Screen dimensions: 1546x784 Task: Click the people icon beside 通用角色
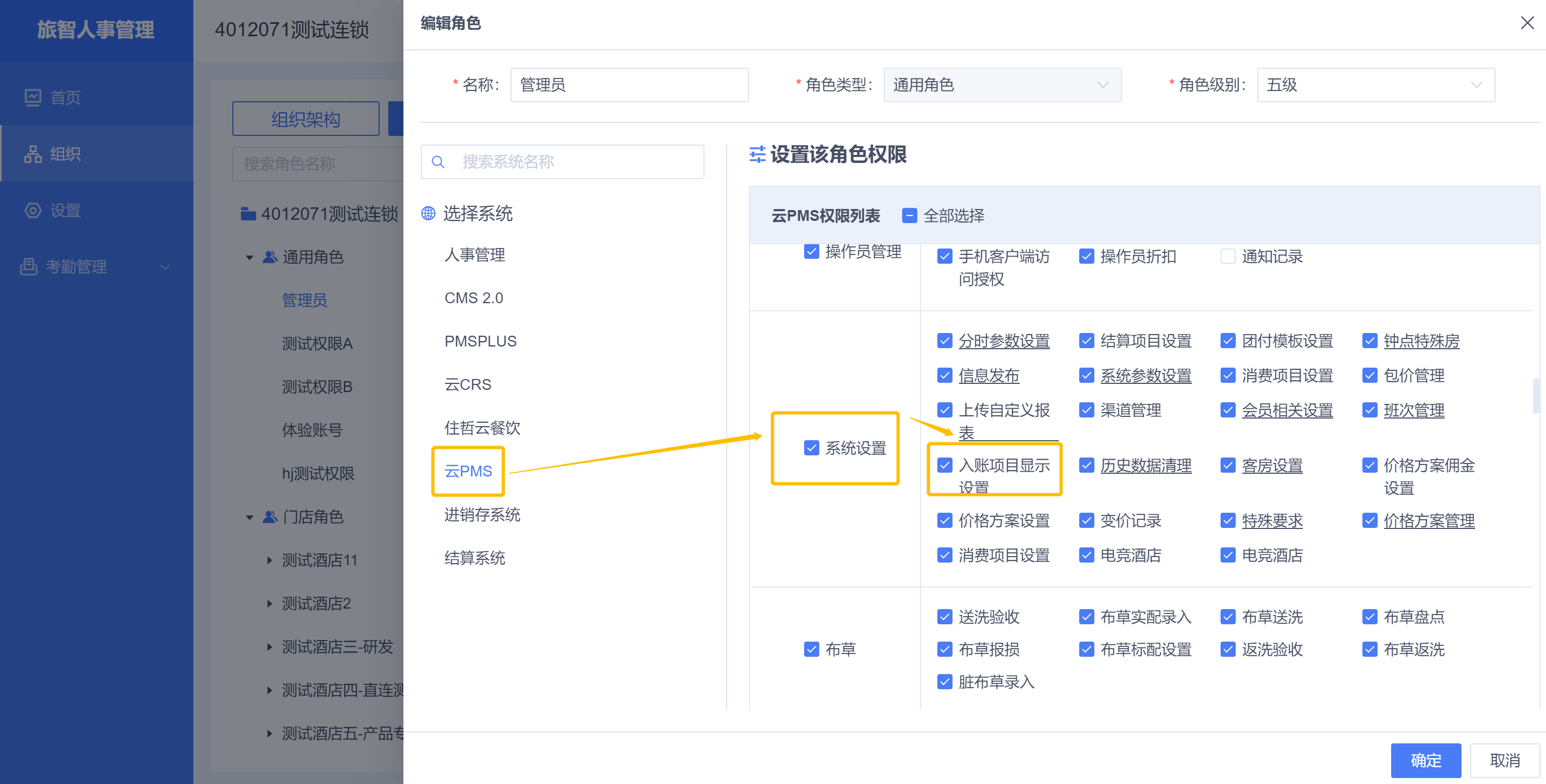tap(270, 257)
